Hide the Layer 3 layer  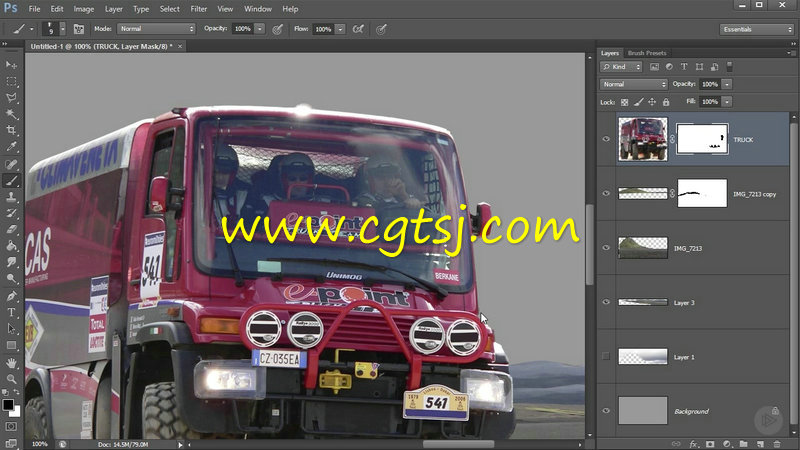click(x=606, y=302)
